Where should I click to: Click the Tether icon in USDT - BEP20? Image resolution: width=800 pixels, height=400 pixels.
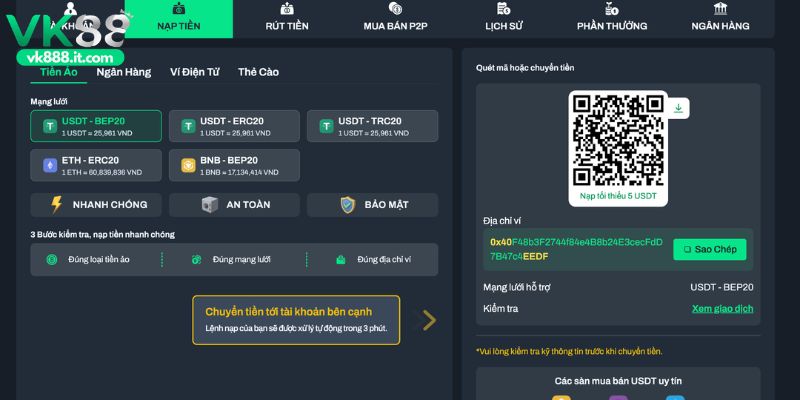(x=50, y=126)
